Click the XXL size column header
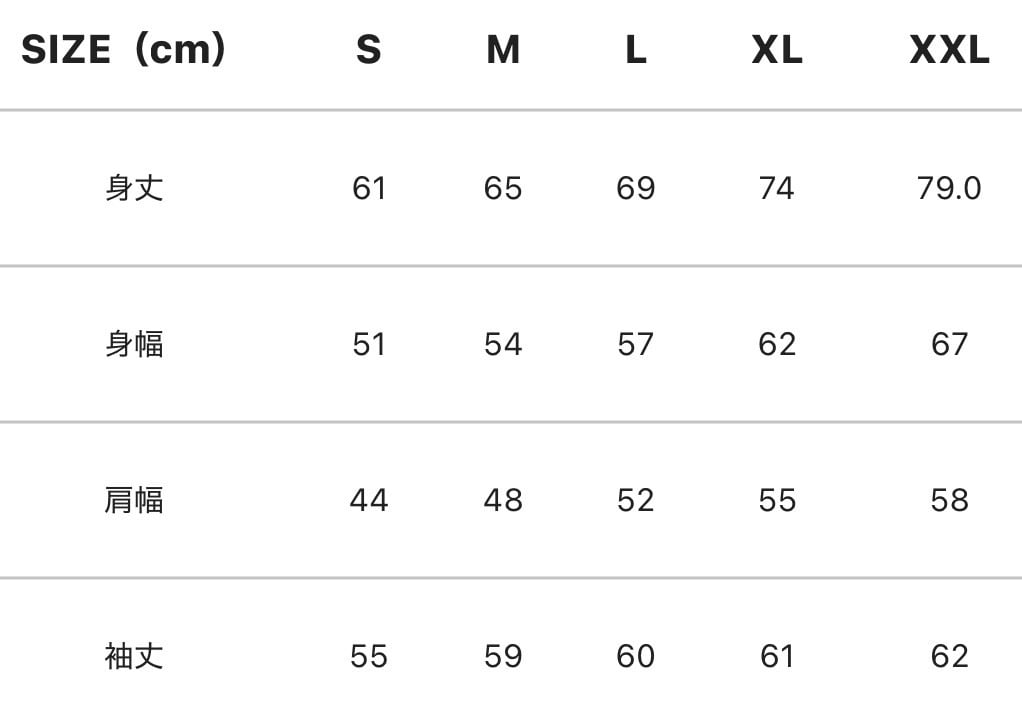Image resolution: width=1022 pixels, height=722 pixels. point(949,50)
